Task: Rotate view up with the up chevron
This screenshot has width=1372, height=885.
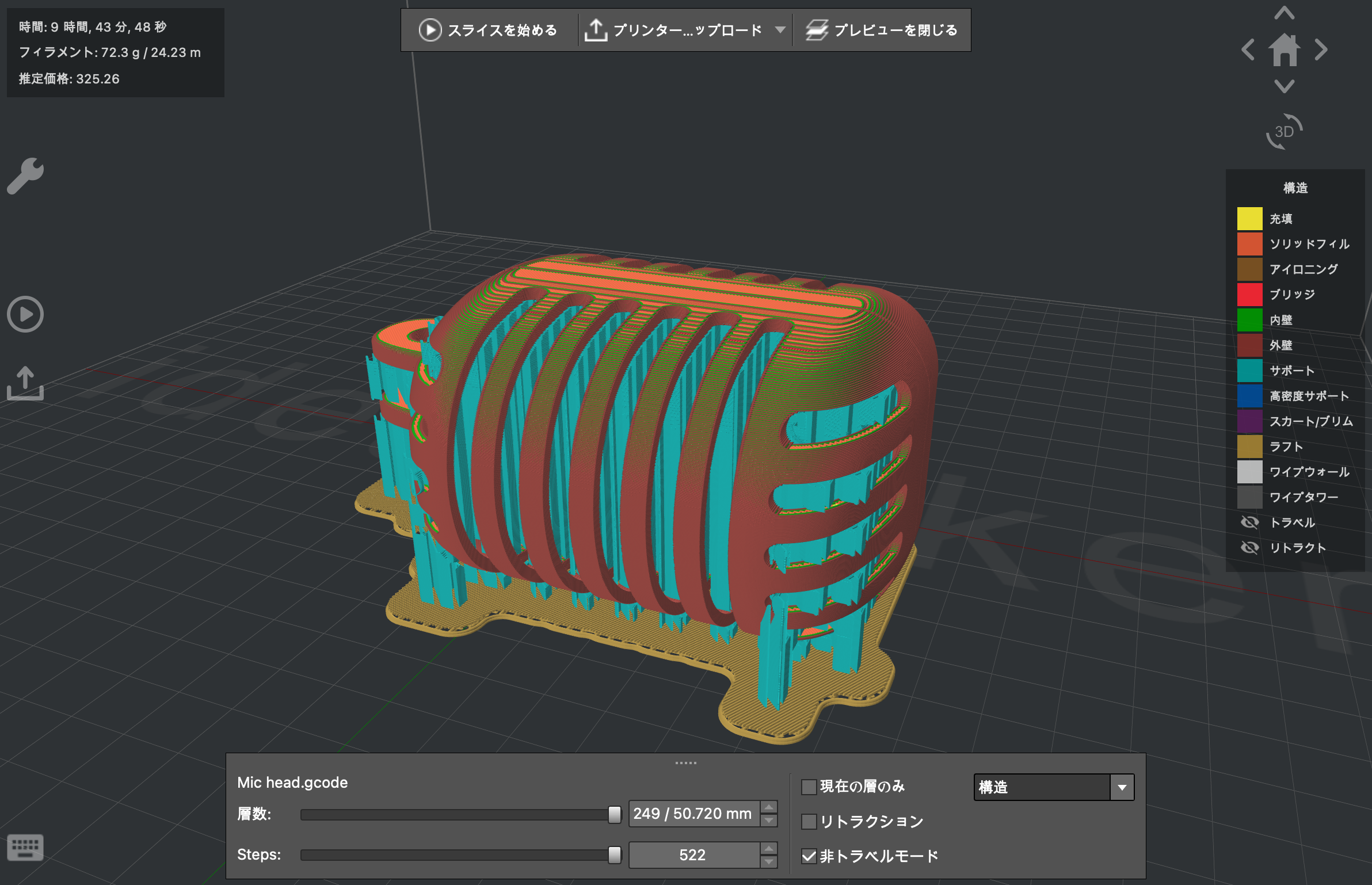Action: [x=1285, y=13]
